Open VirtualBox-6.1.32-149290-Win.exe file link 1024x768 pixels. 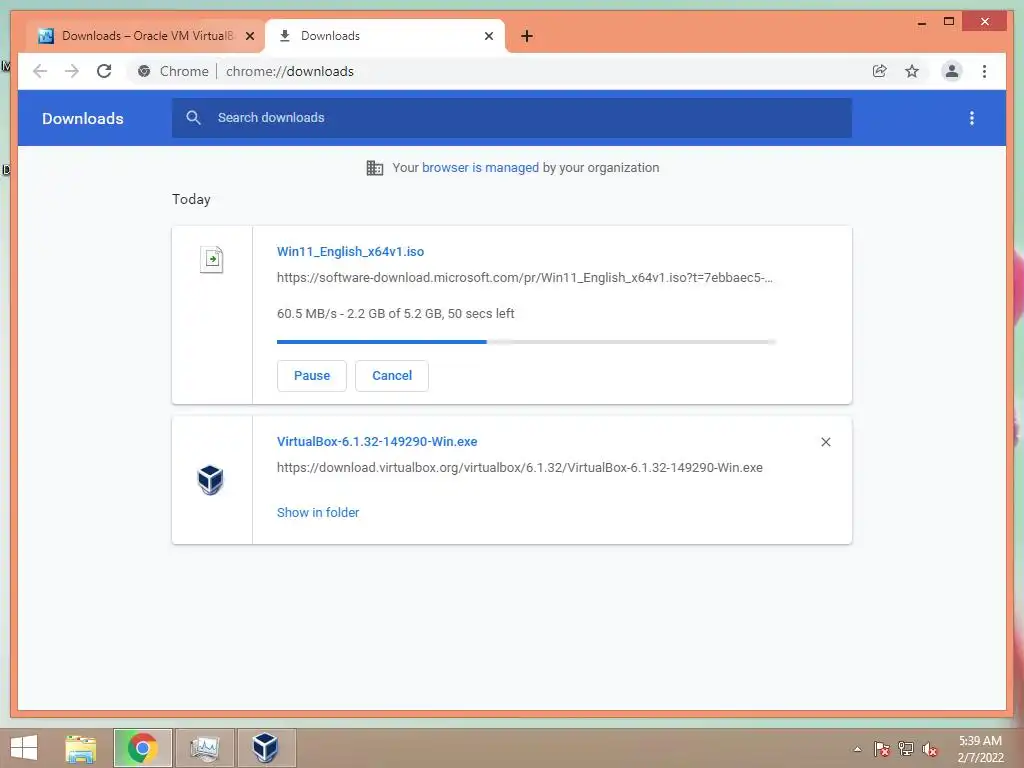[x=377, y=441]
